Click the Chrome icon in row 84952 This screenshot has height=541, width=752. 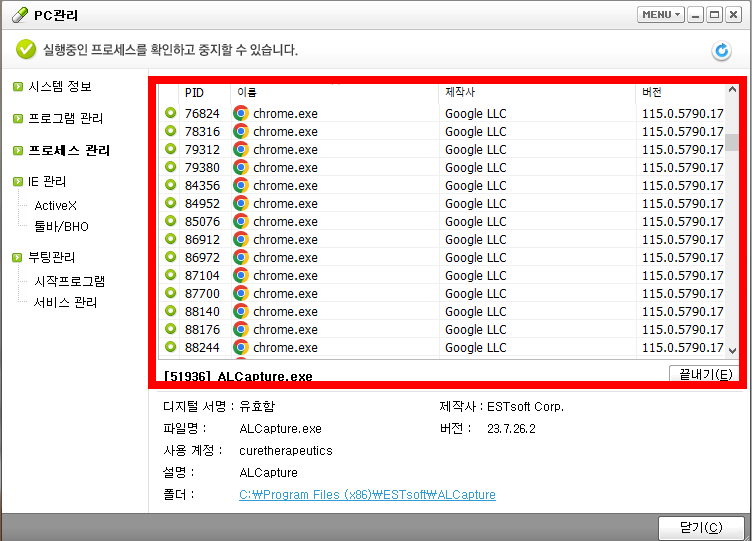click(241, 203)
